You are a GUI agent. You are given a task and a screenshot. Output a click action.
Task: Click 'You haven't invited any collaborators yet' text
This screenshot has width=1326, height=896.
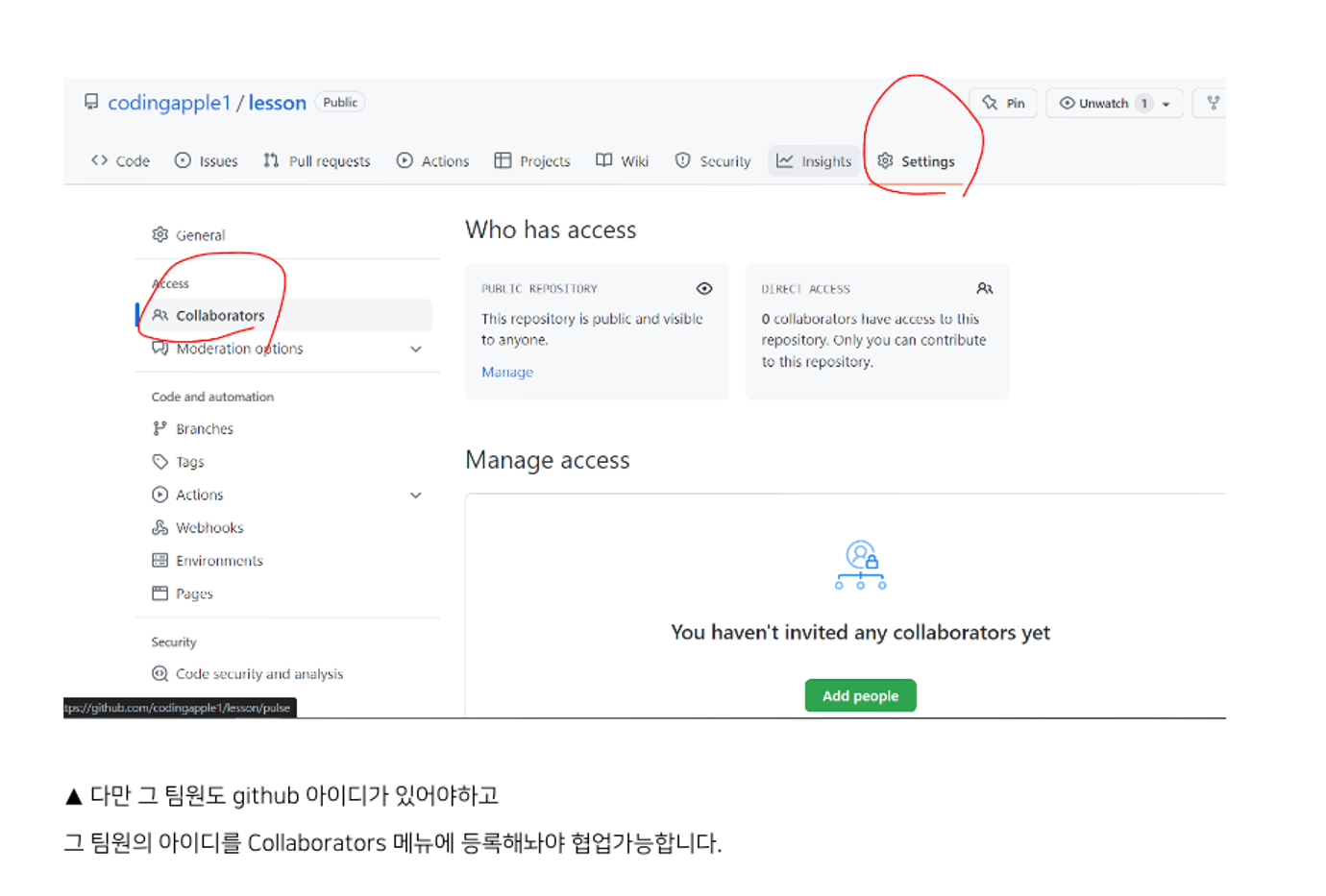point(861,633)
